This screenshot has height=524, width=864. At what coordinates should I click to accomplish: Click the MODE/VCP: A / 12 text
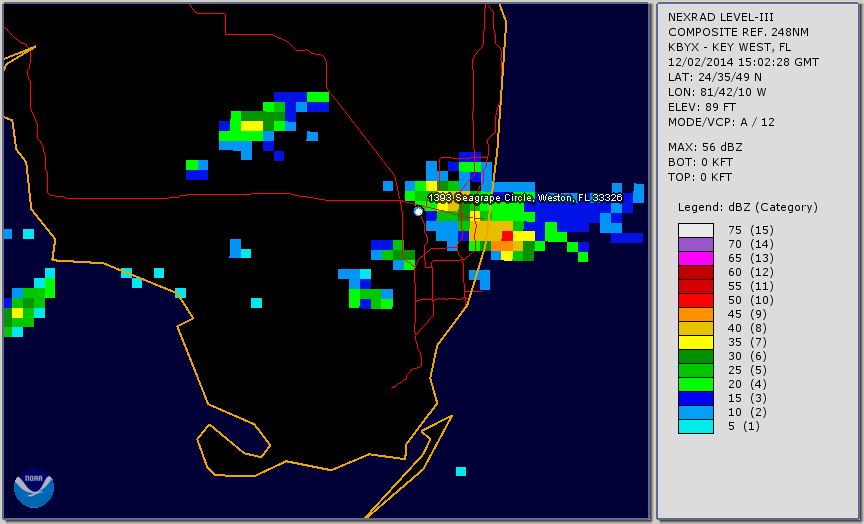(x=721, y=122)
